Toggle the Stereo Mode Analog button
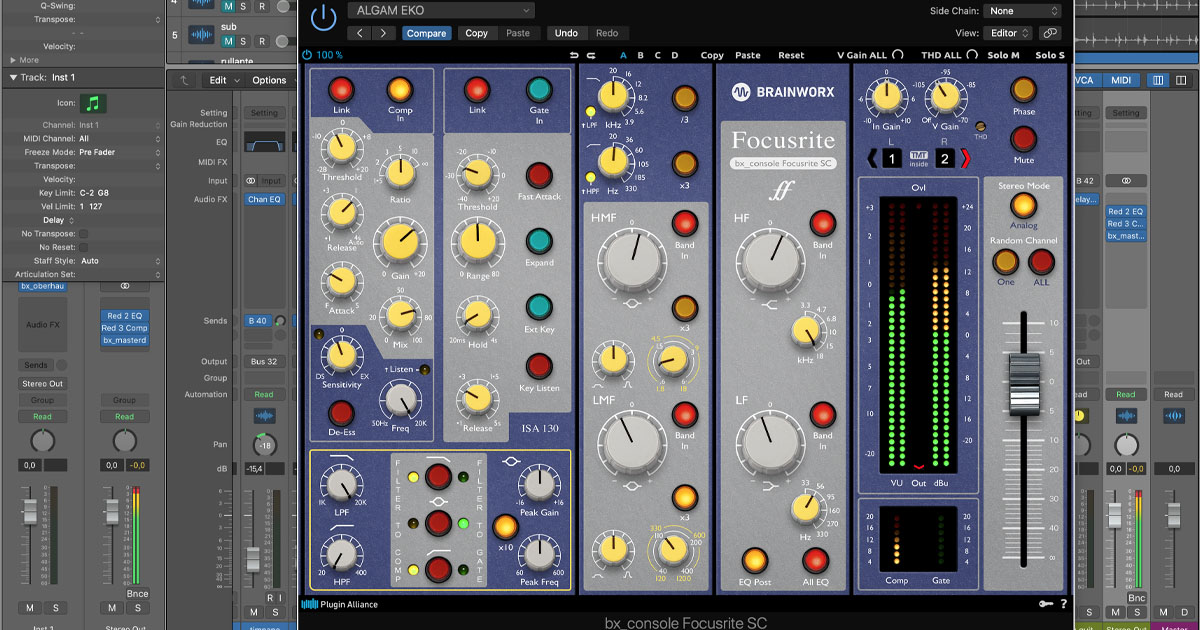Image resolution: width=1200 pixels, height=630 pixels. [x=1023, y=205]
